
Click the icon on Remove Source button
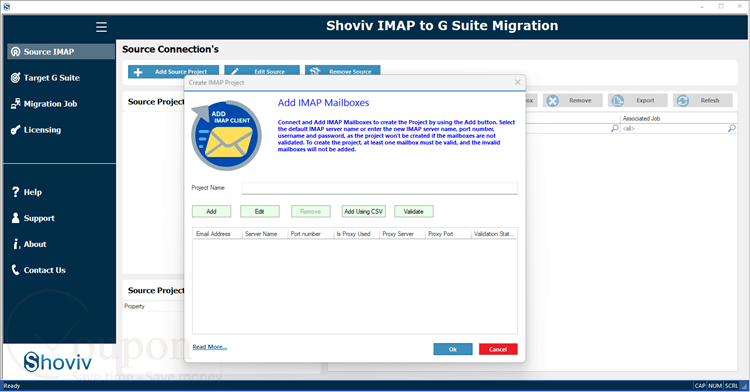click(x=315, y=72)
